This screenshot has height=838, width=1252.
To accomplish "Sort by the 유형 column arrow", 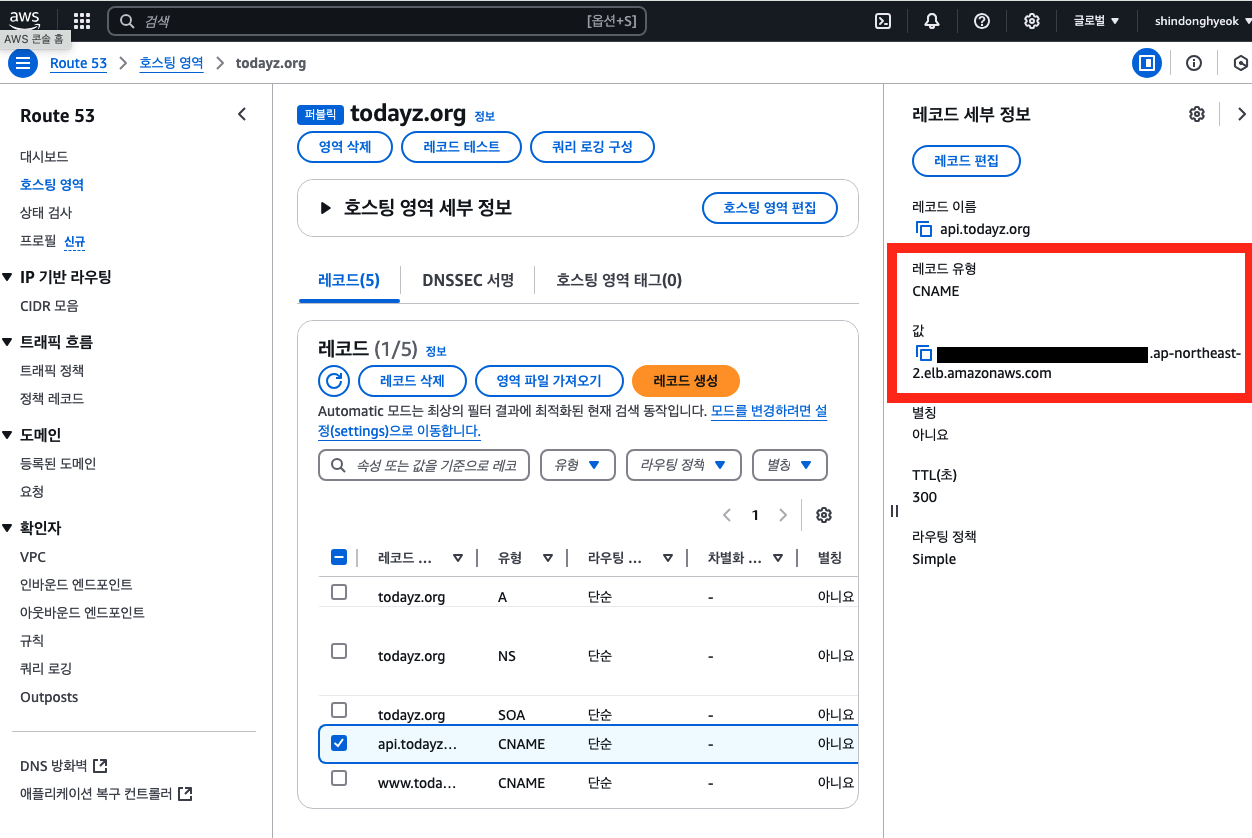I will [x=548, y=558].
